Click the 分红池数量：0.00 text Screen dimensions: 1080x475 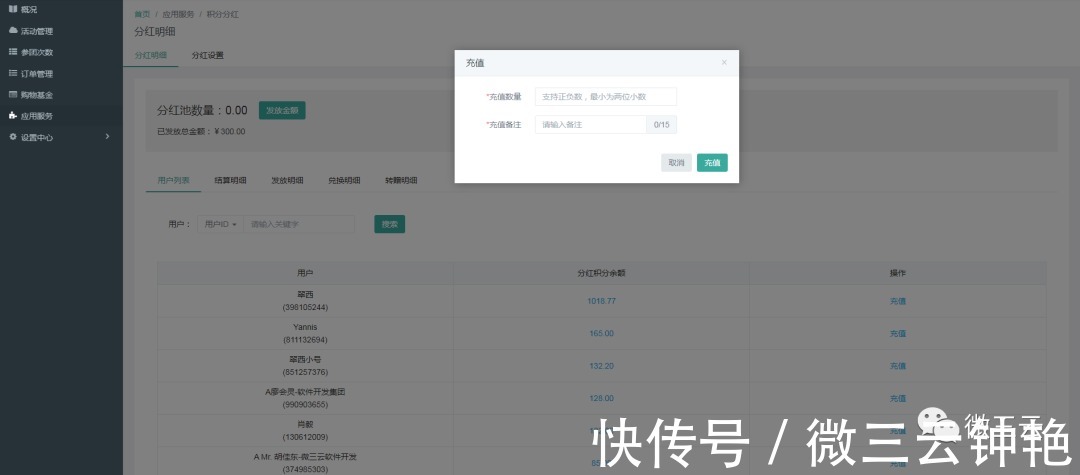[x=202, y=110]
